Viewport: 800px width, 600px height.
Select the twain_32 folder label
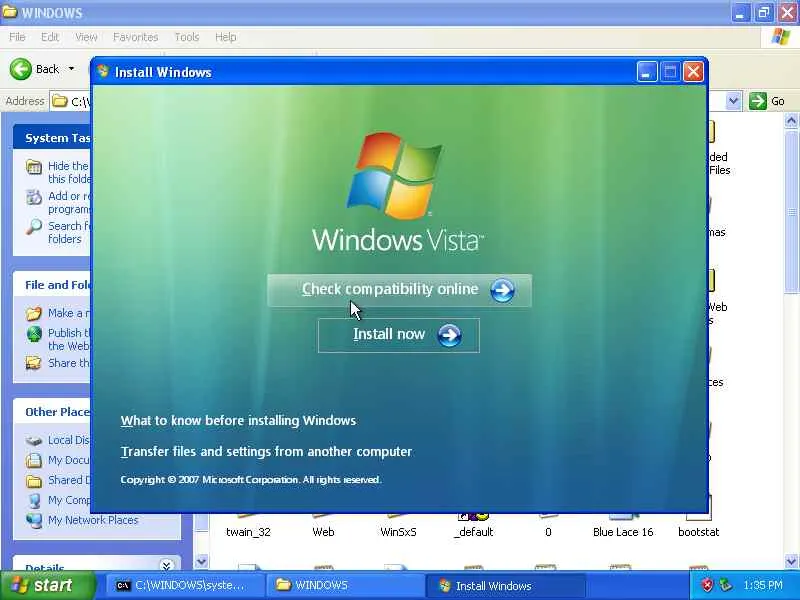click(248, 532)
